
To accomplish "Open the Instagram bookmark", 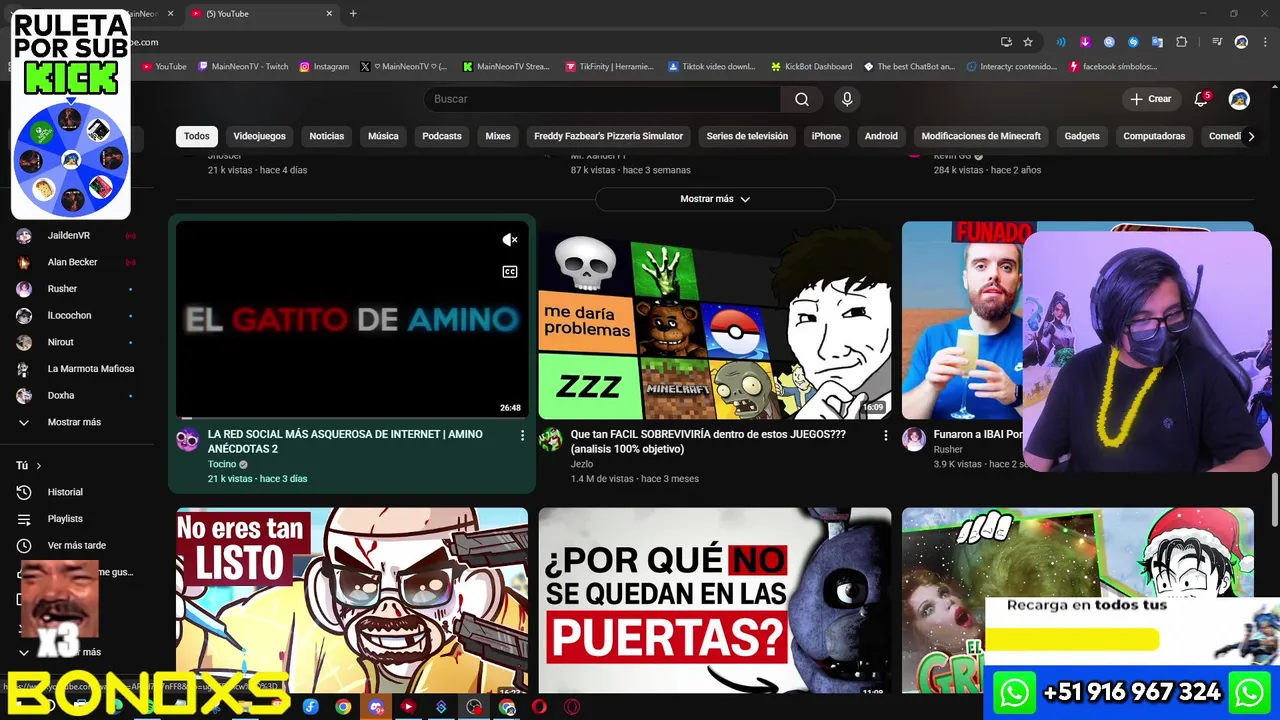I will click(x=325, y=67).
